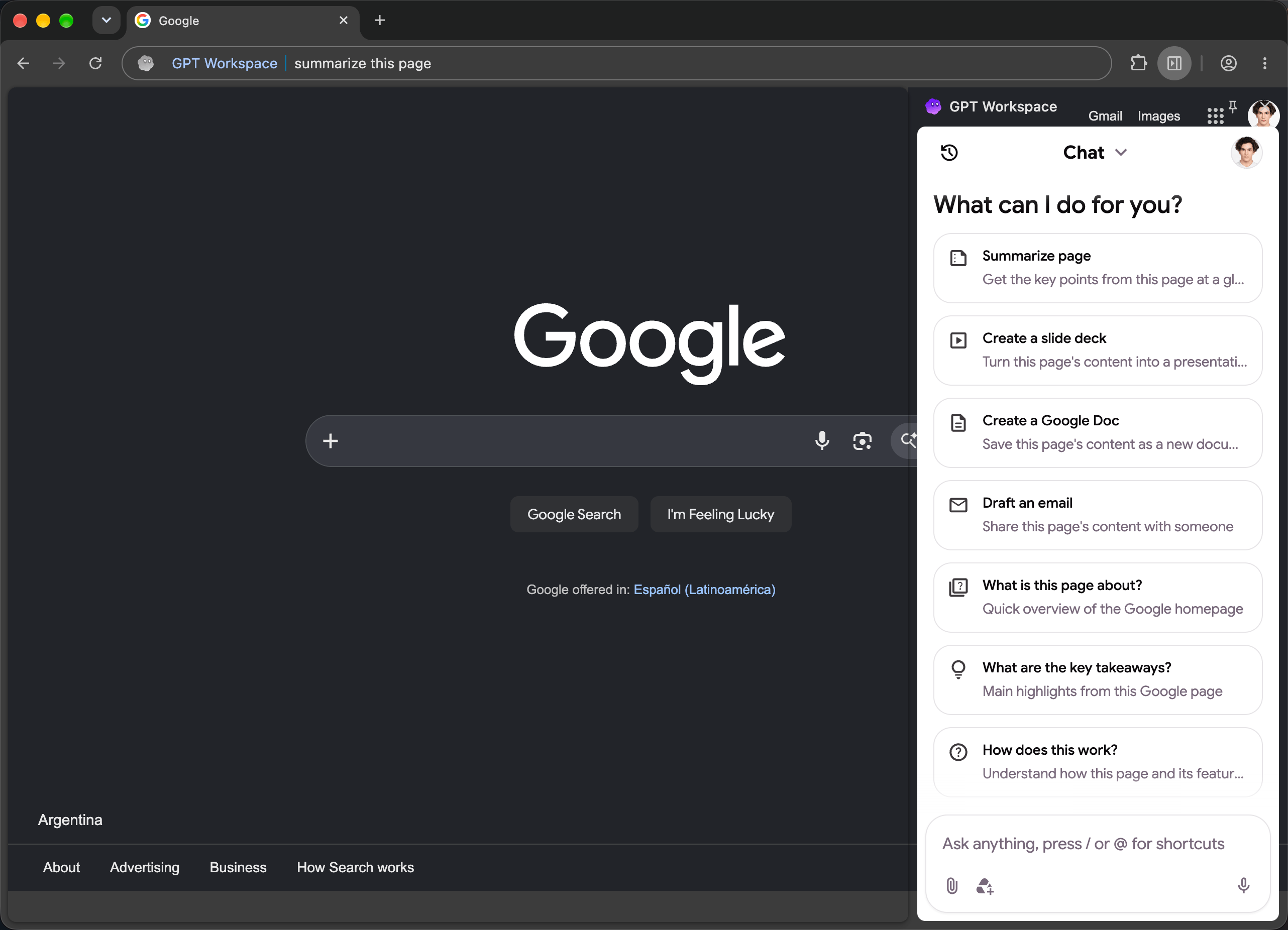1288x930 pixels.
Task: Click What is this page about card
Action: point(1097,597)
